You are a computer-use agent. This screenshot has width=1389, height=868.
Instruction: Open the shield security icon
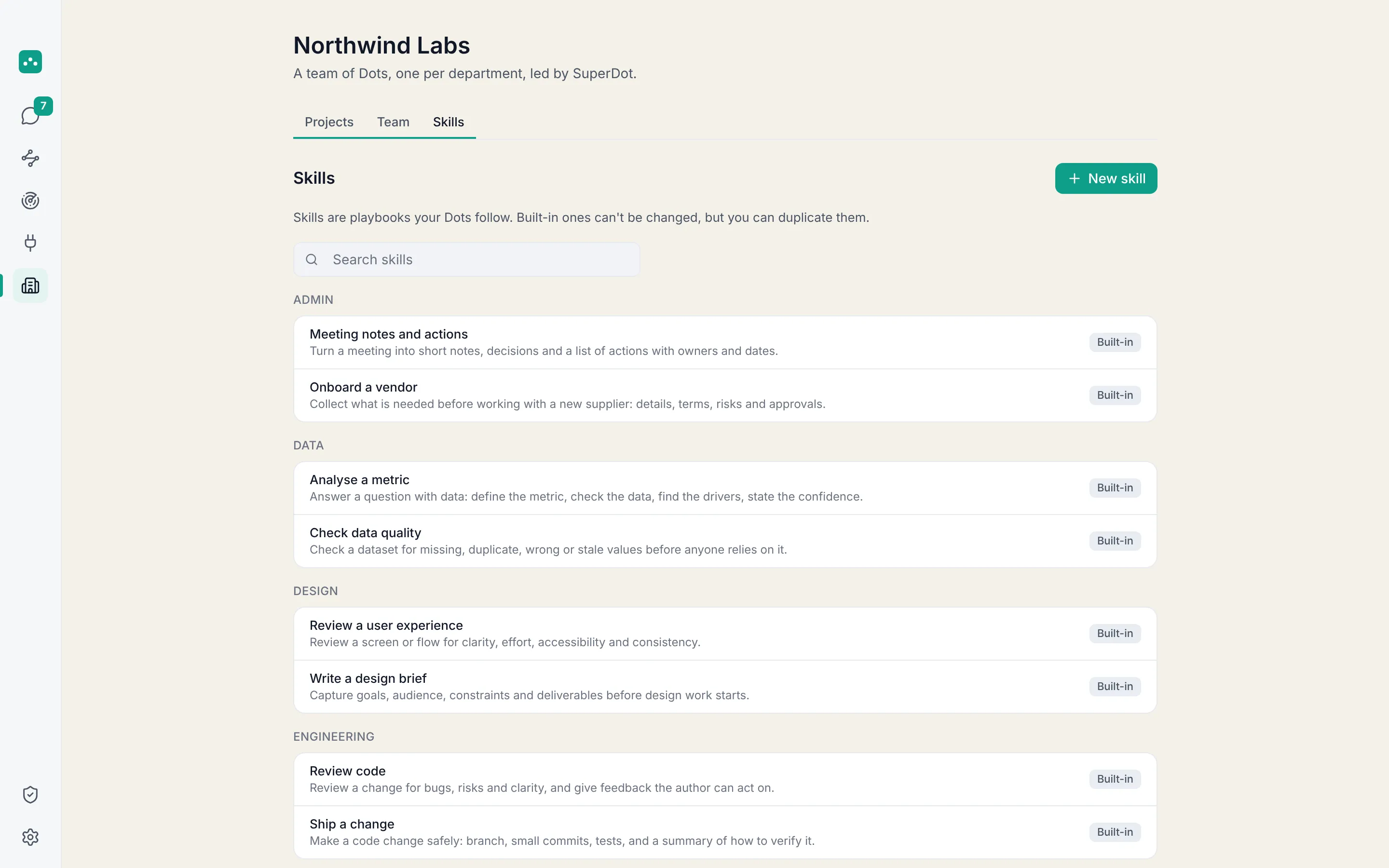coord(30,795)
